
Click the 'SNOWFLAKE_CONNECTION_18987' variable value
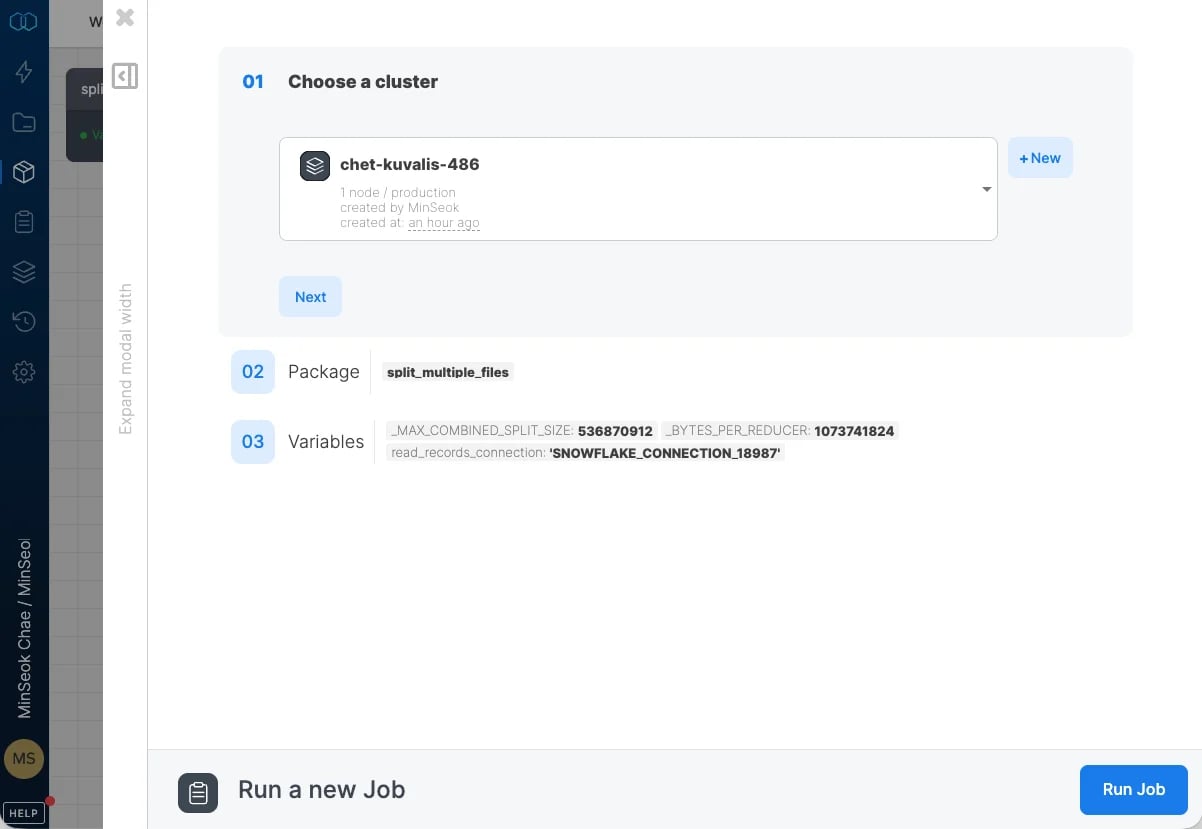click(666, 453)
